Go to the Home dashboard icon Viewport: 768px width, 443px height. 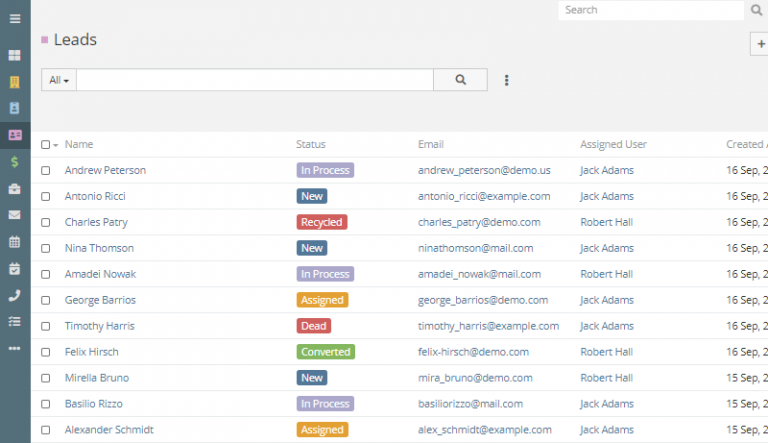(x=15, y=56)
